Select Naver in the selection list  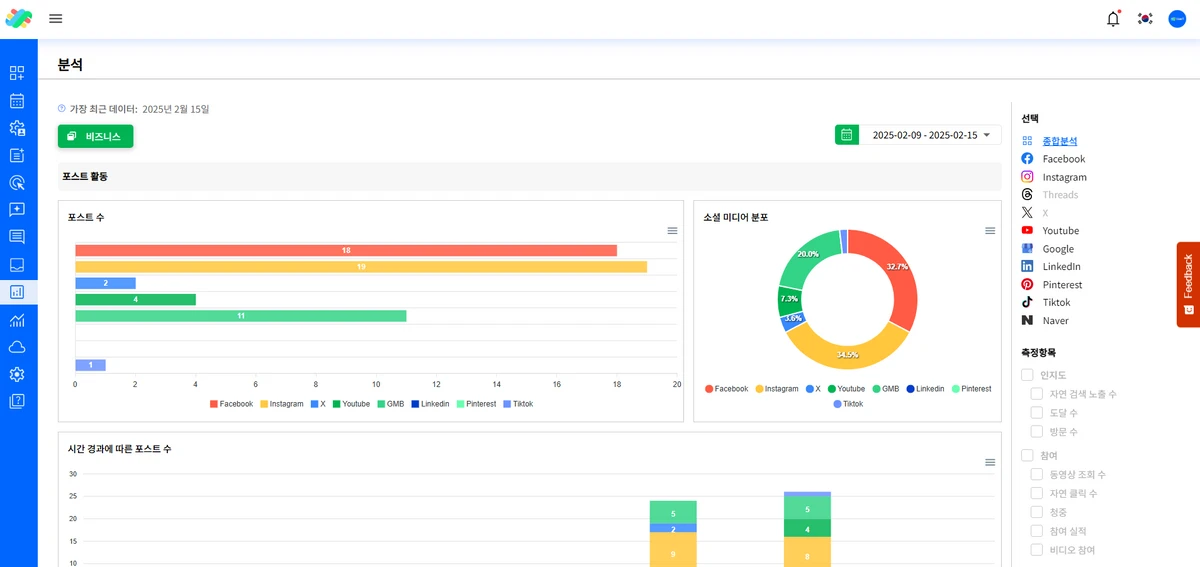(x=1055, y=321)
